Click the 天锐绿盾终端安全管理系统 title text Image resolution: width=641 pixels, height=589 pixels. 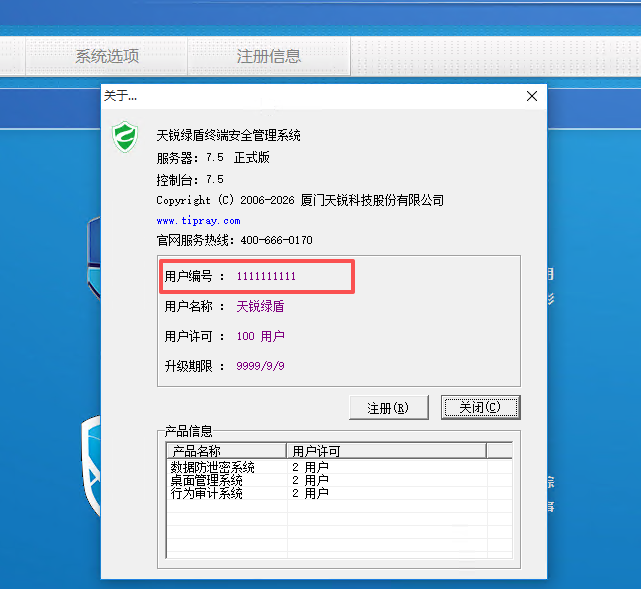pyautogui.click(x=229, y=135)
